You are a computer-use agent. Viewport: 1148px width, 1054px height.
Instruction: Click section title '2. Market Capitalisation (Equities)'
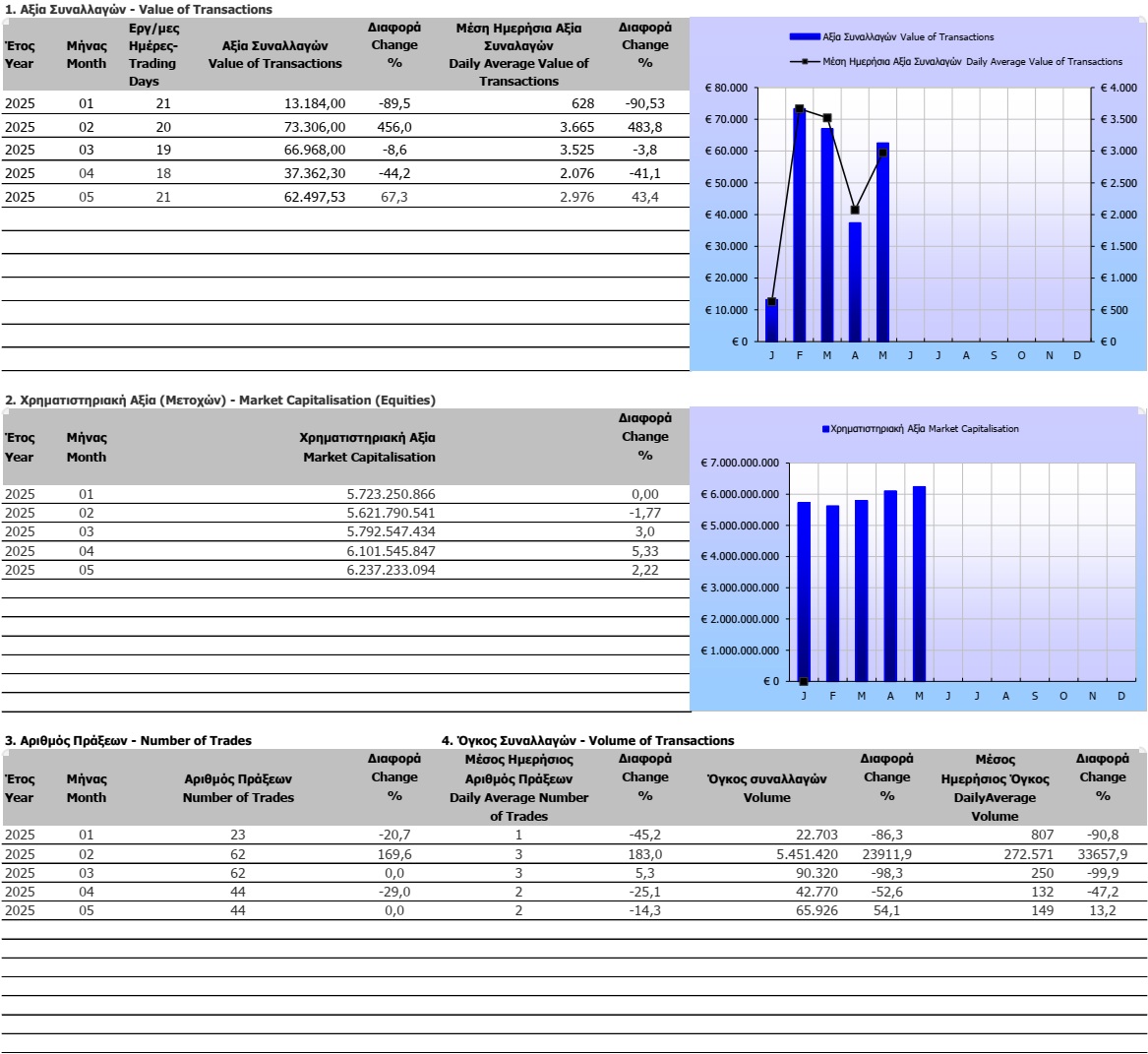tap(219, 400)
